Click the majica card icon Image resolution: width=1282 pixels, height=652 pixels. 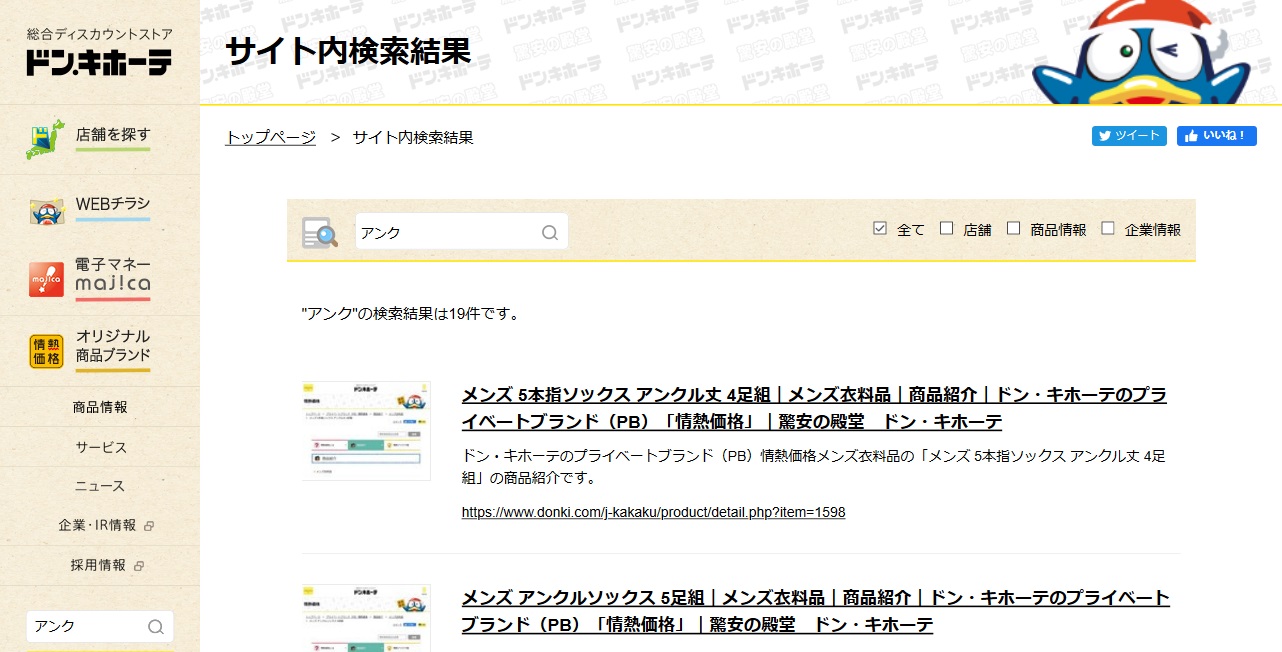46,280
